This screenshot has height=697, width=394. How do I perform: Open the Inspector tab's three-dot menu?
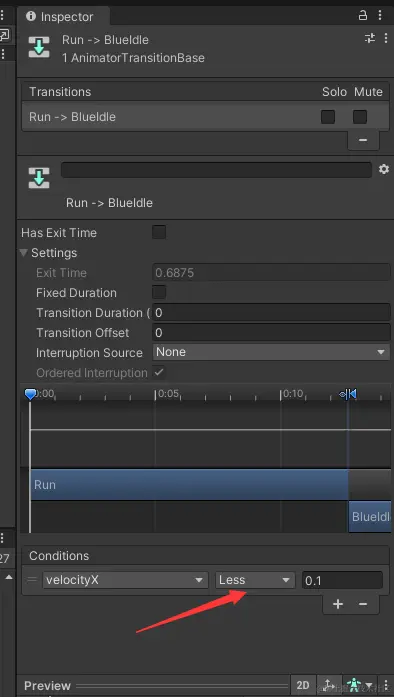[x=380, y=16]
